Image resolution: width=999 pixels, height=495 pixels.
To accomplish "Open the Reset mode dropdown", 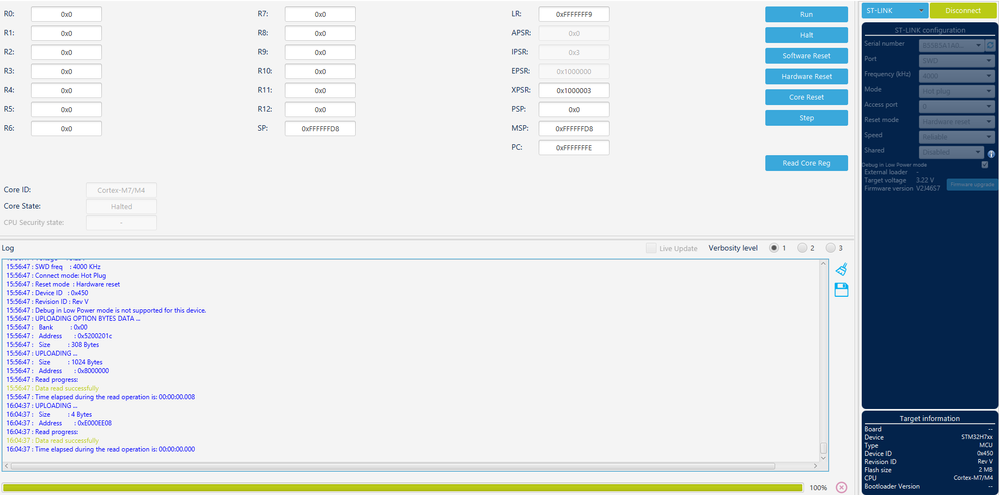I will tap(957, 121).
